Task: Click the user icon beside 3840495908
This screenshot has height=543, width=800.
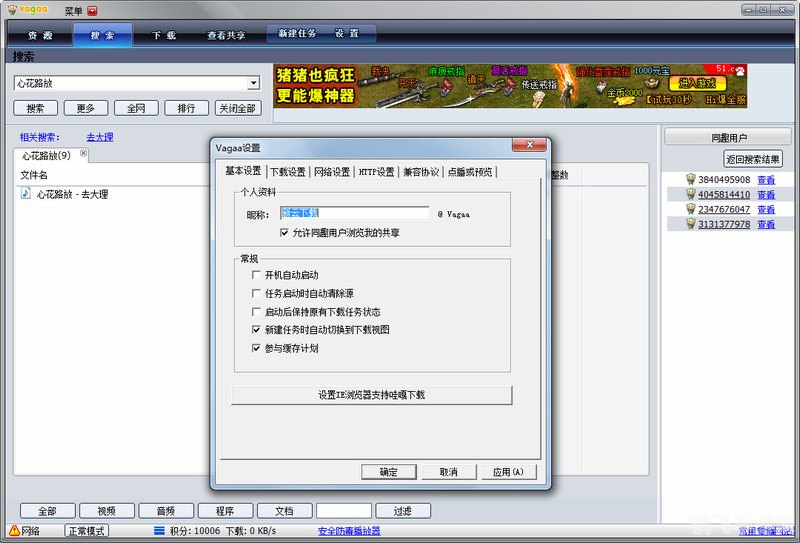Action: (691, 179)
